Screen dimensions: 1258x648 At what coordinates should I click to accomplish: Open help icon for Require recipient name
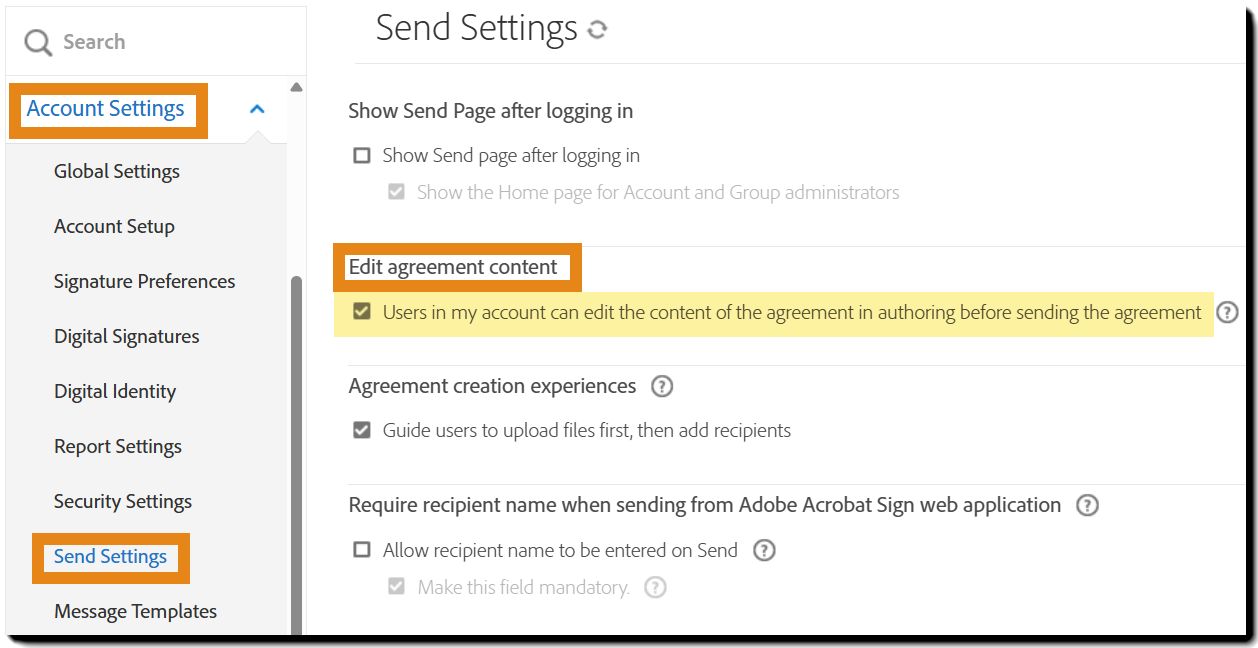point(1087,505)
